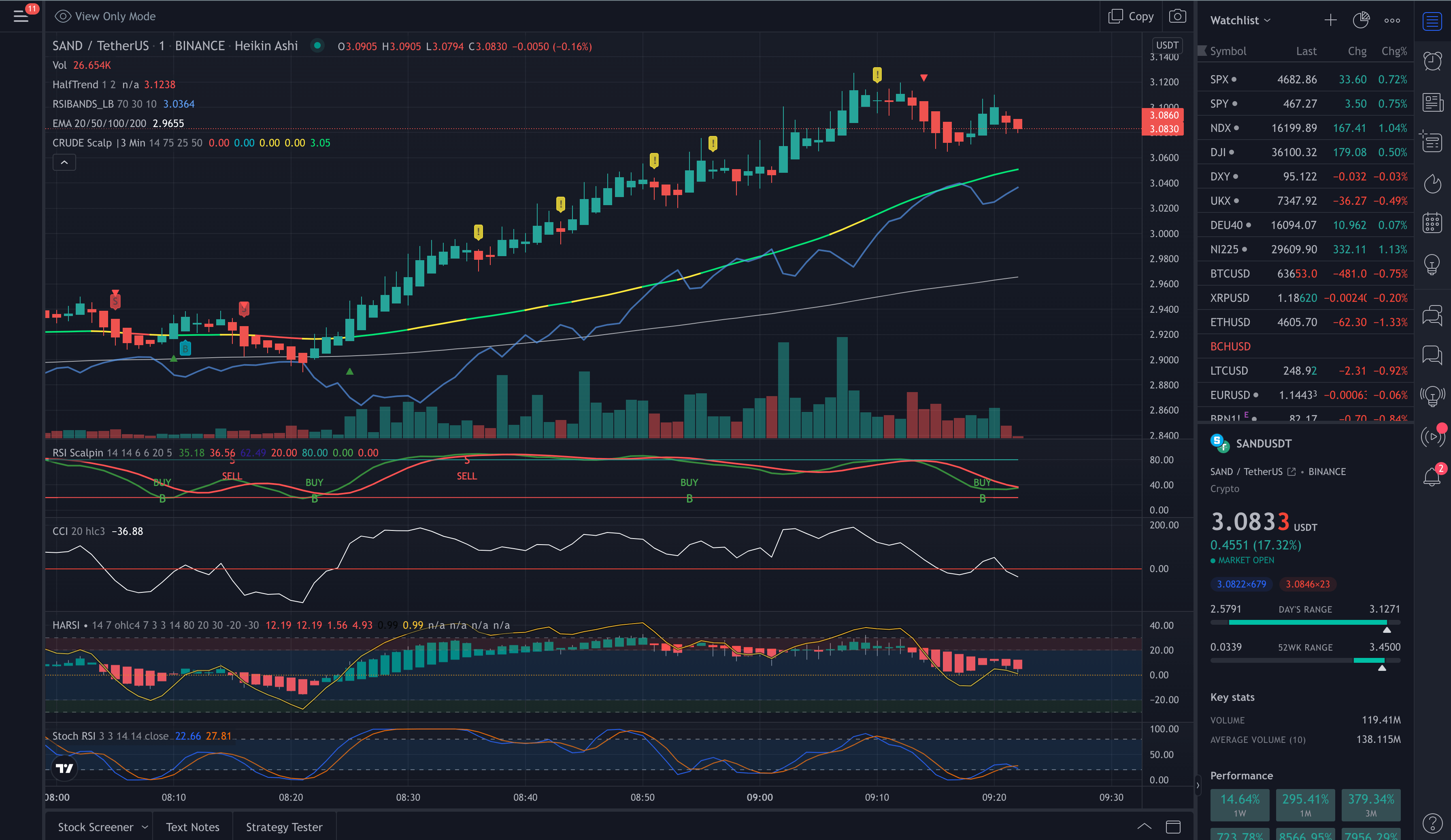This screenshot has height=840, width=1451.
Task: Click the TradingView logo on chart
Action: click(x=64, y=768)
